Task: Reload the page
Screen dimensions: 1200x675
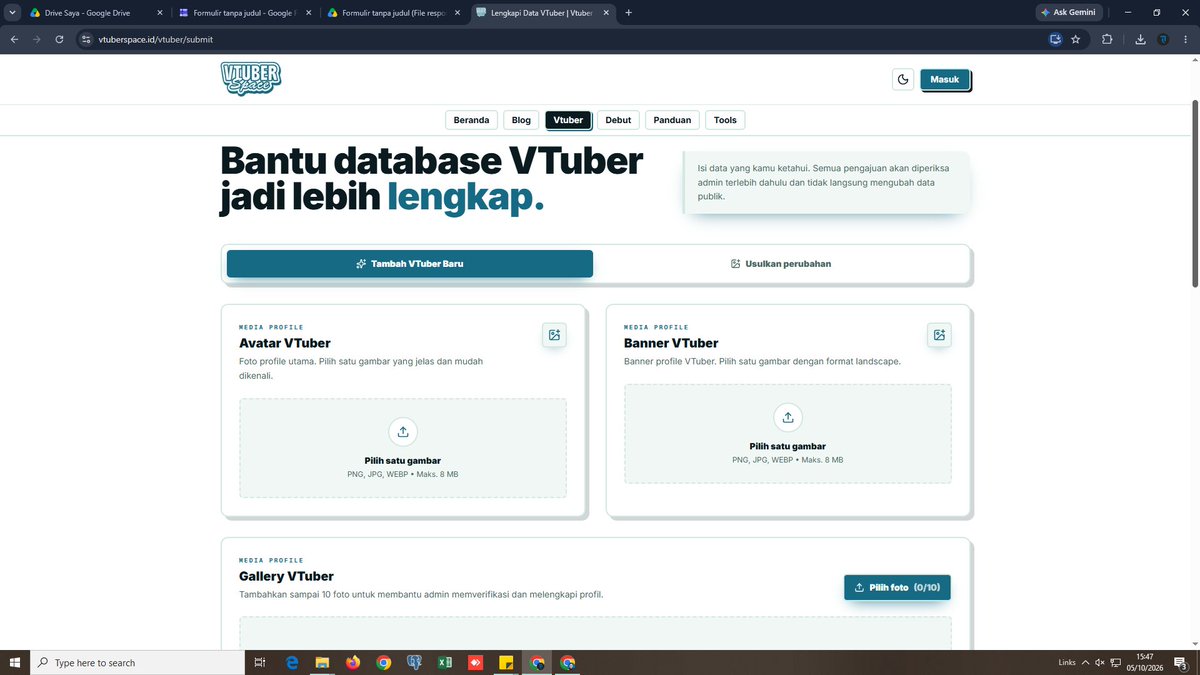Action: point(60,39)
